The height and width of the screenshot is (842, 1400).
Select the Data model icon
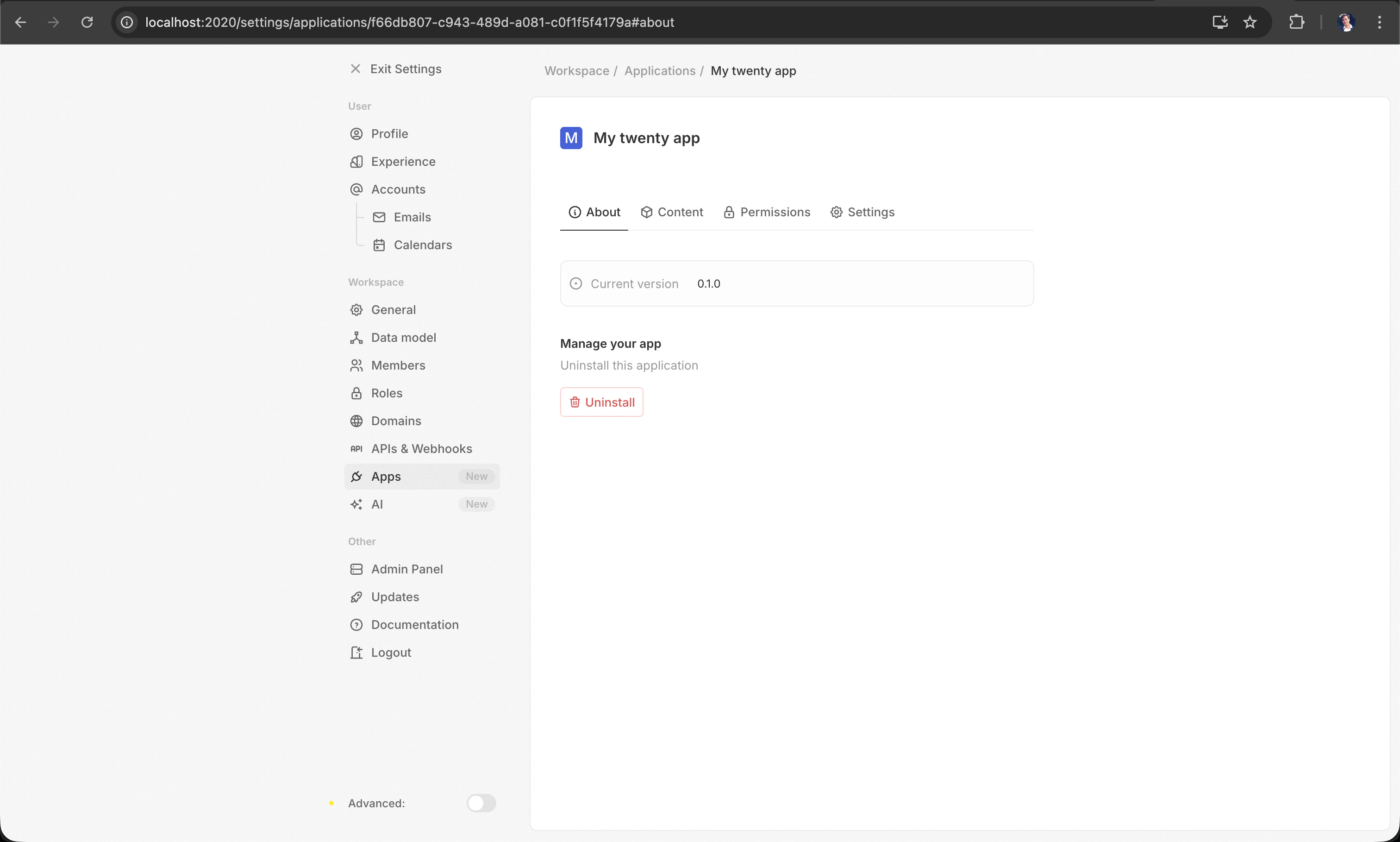(356, 337)
